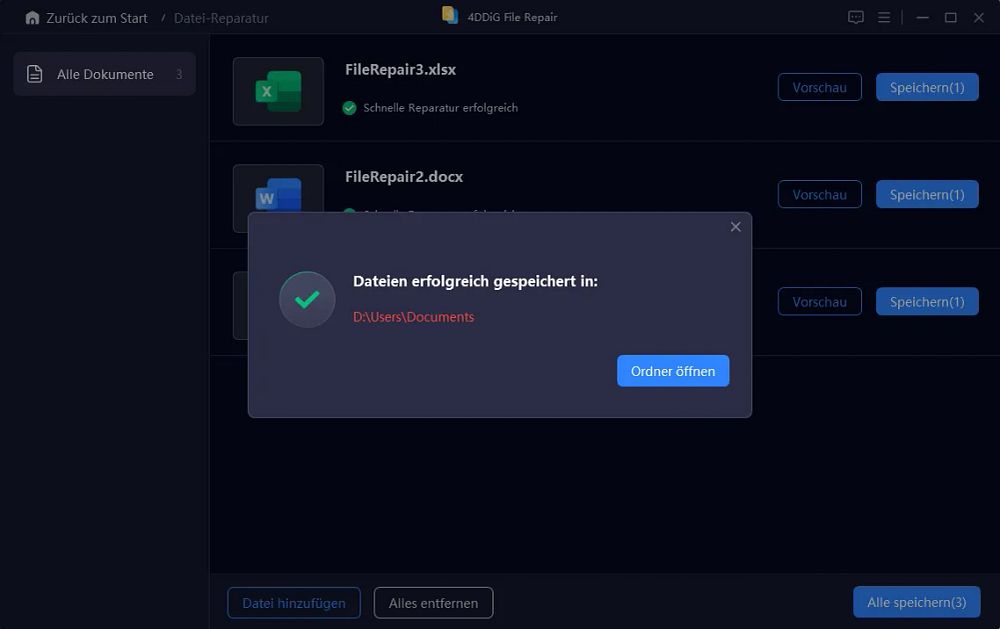The width and height of the screenshot is (1000, 629).
Task: Click the FileRepair2.docx file name
Action: (x=404, y=177)
